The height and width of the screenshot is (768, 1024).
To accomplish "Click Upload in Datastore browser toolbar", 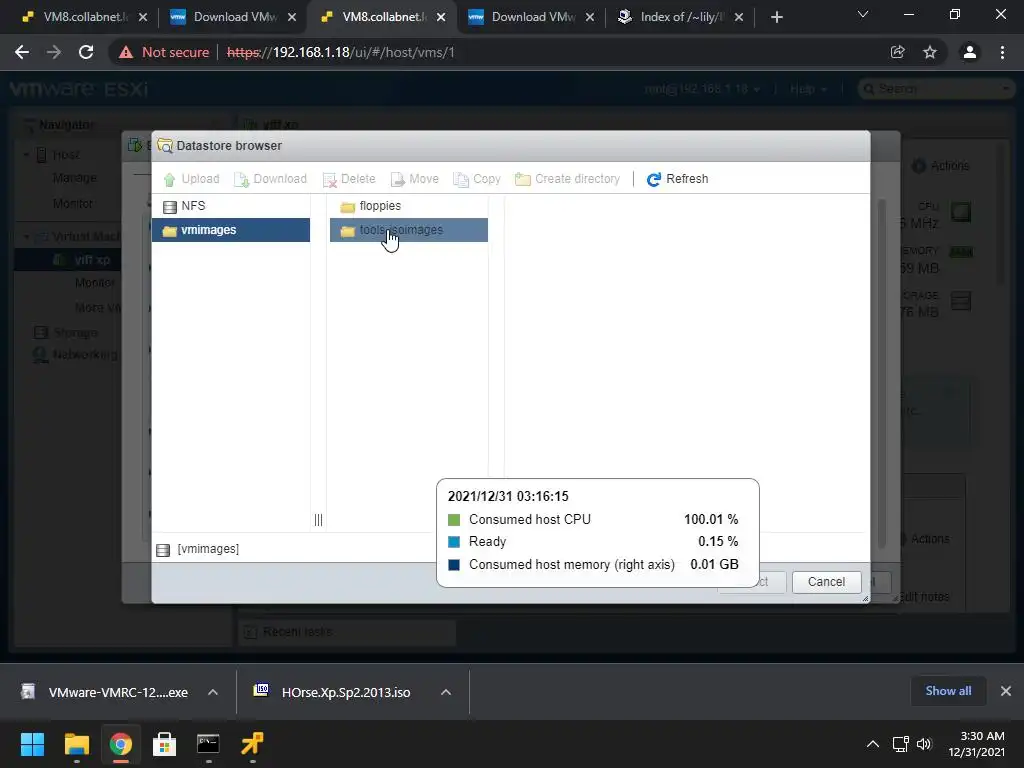I will point(191,179).
